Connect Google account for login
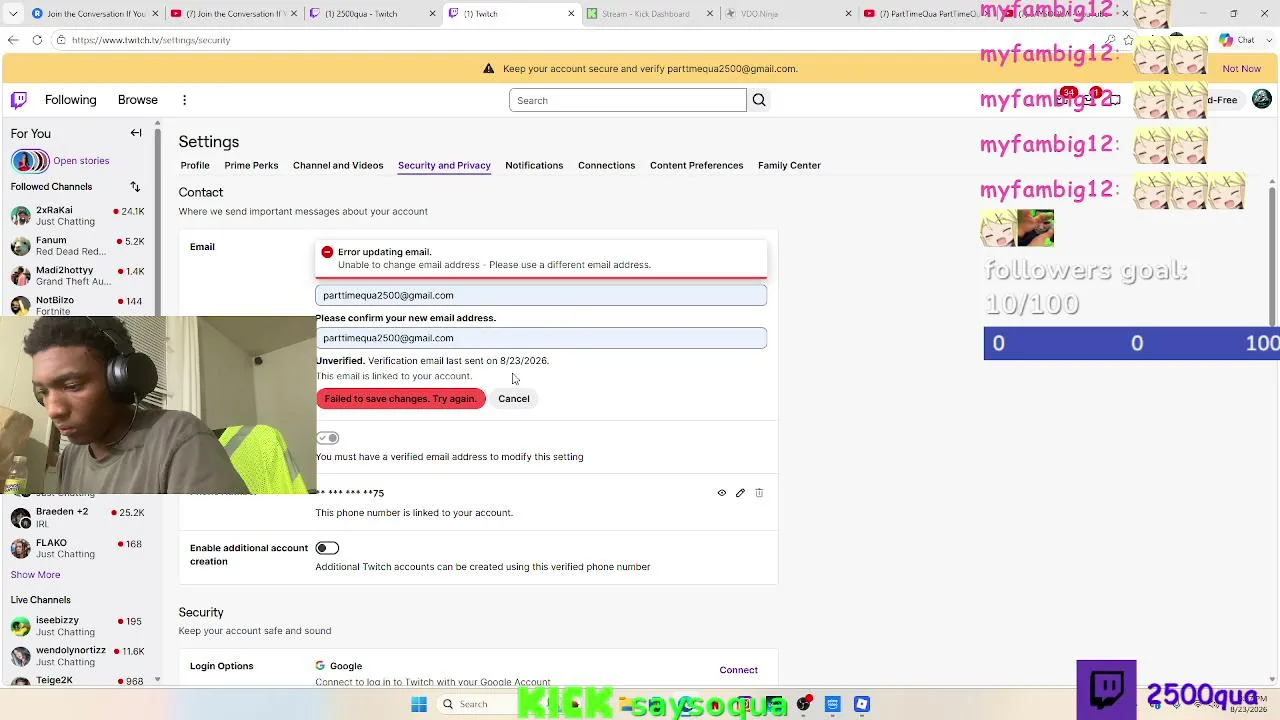This screenshot has height=720, width=1280. tap(738, 670)
